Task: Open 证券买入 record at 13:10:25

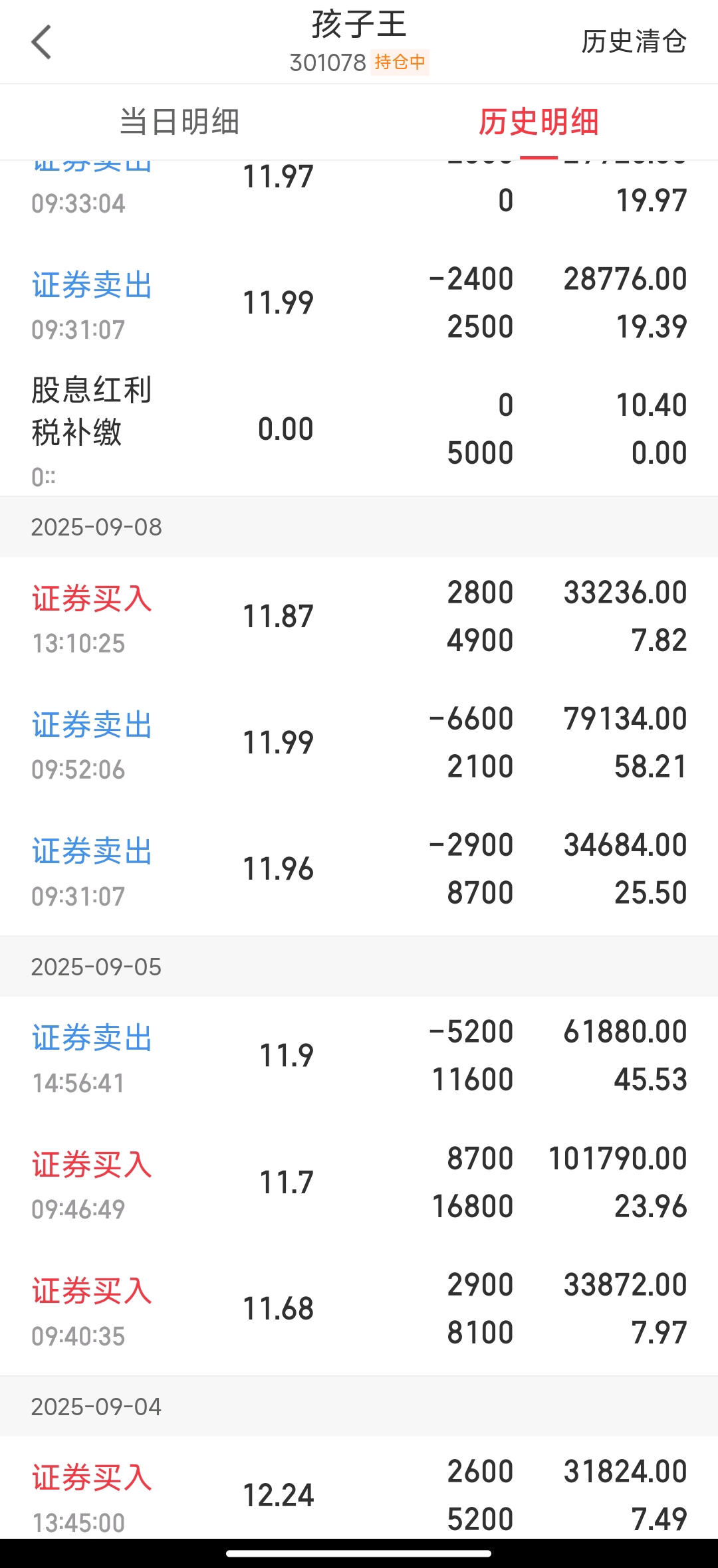Action: [x=359, y=617]
